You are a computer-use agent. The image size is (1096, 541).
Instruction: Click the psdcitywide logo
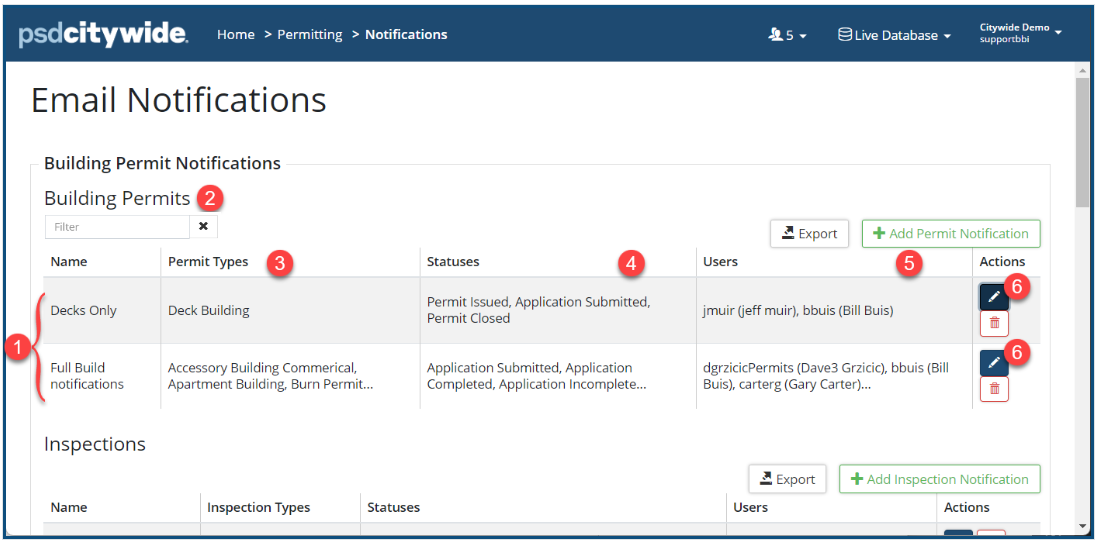(103, 35)
